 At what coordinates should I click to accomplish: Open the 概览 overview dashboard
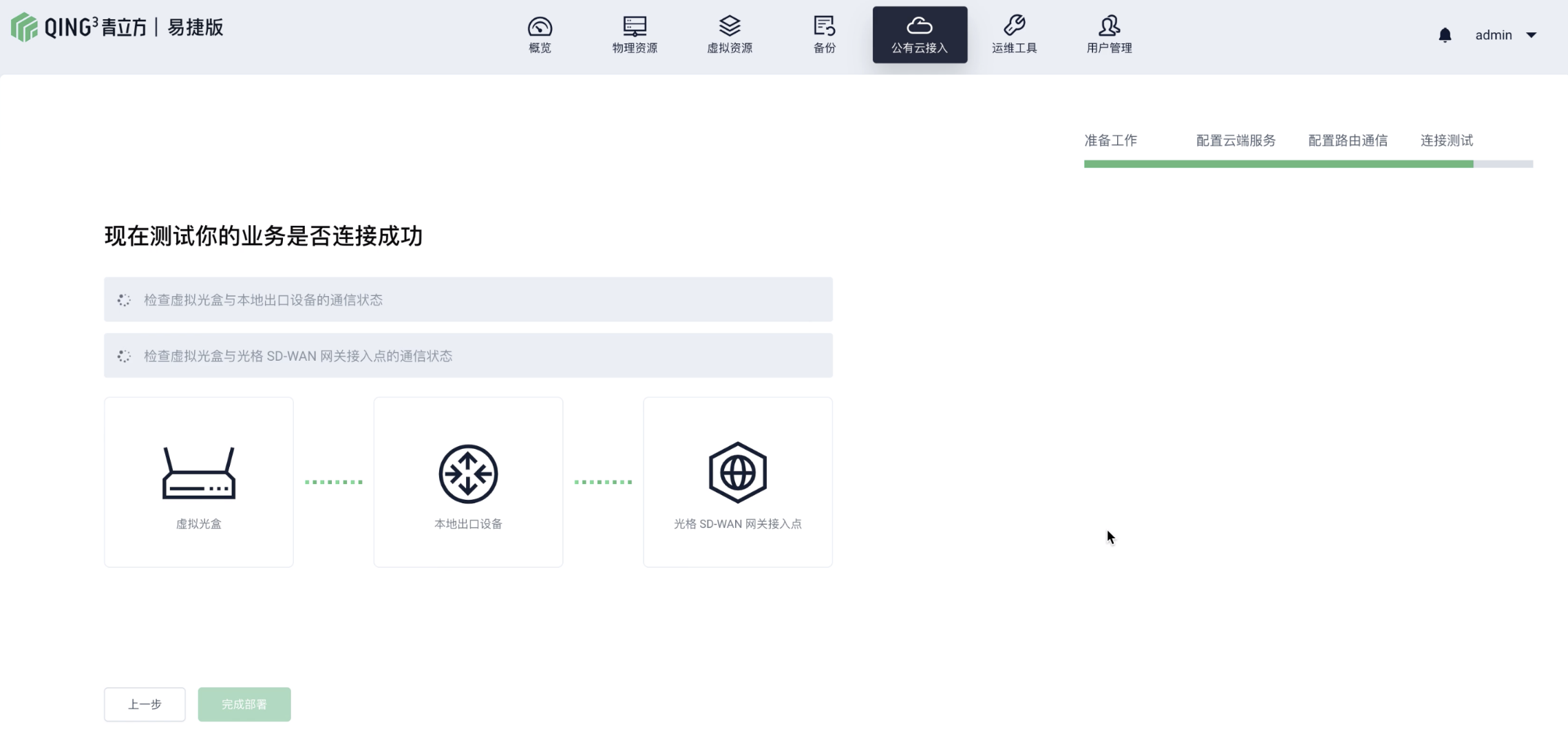pyautogui.click(x=540, y=34)
